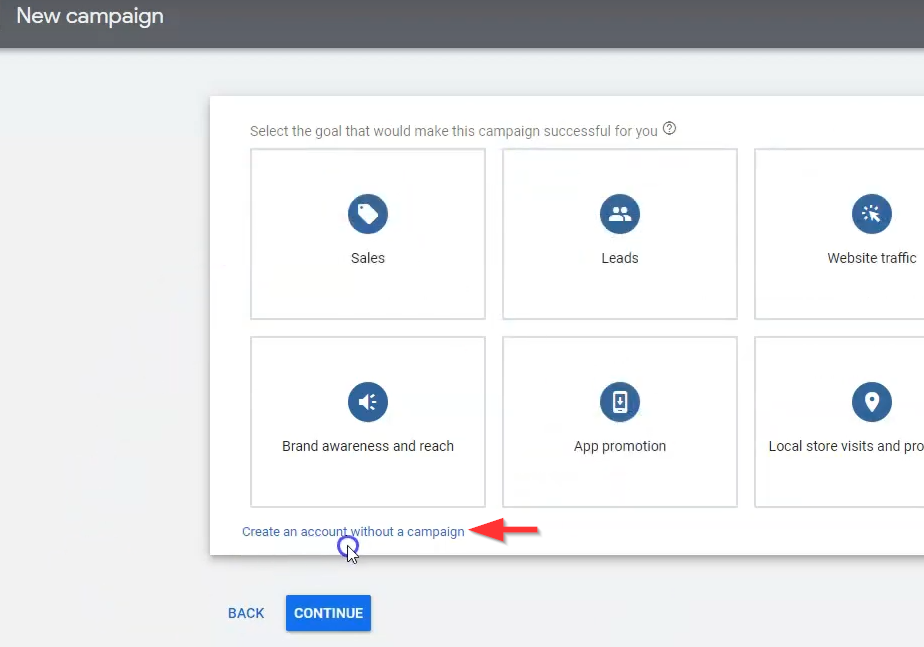Screen dimensions: 924x647
Task: Choose the Local store visits label
Action: 846,446
